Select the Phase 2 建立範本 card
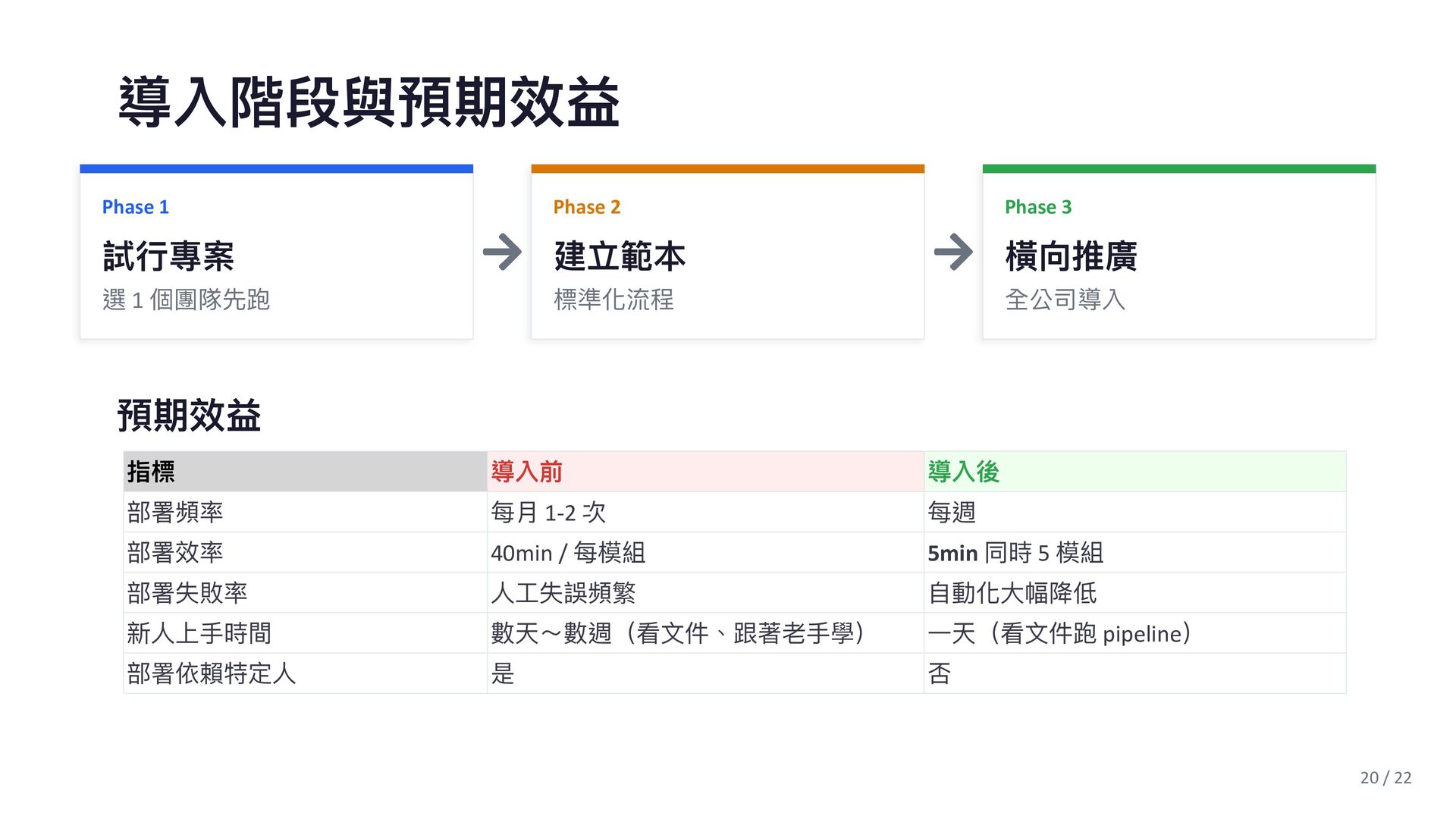 pyautogui.click(x=727, y=256)
